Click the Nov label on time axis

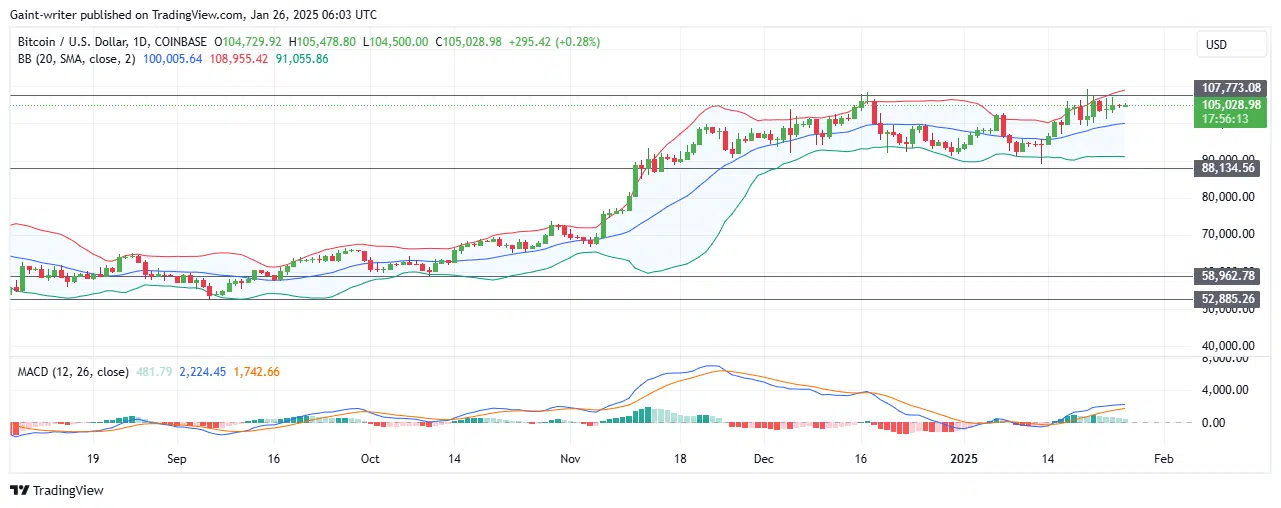(570, 459)
